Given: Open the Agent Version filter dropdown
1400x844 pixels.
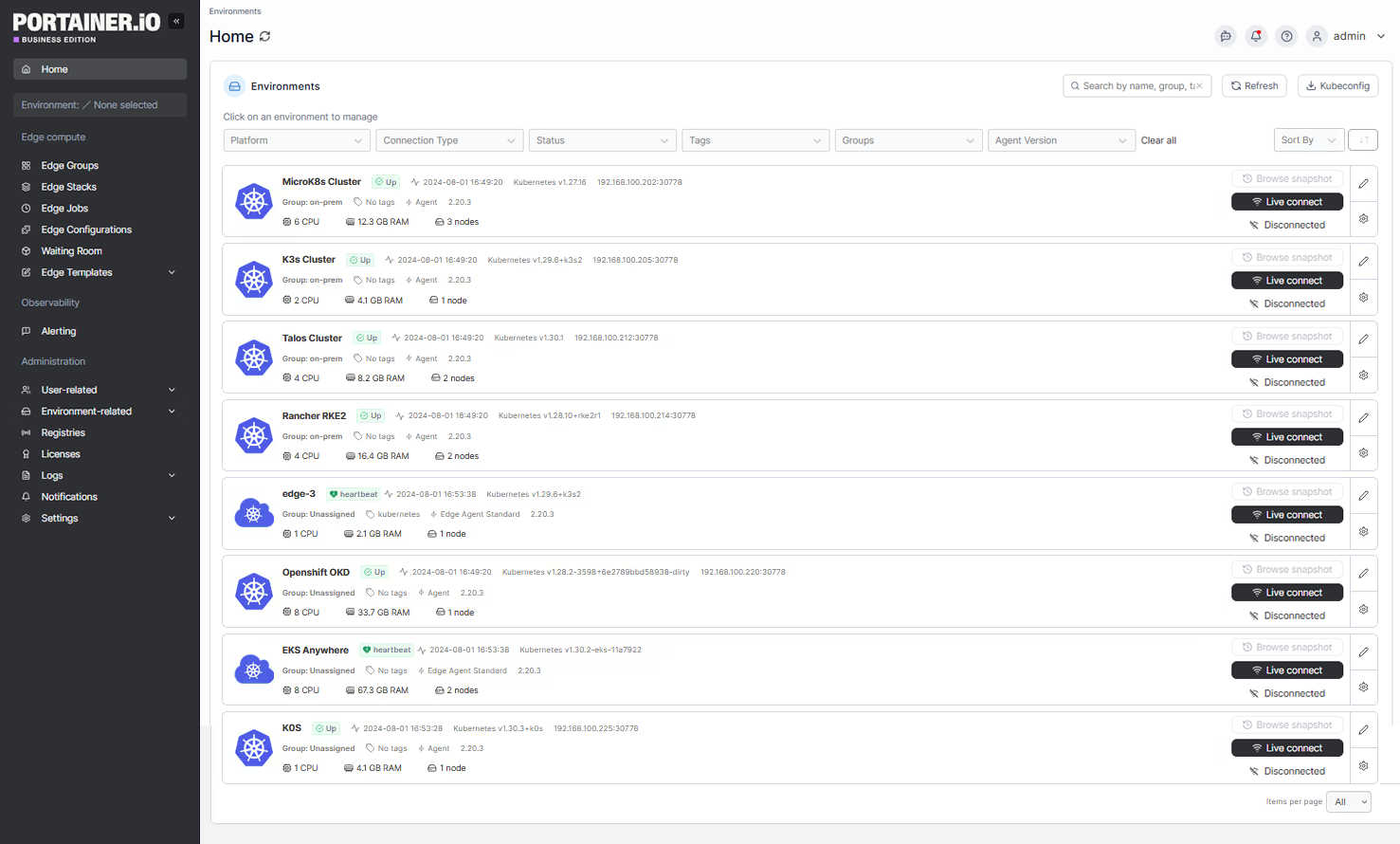Looking at the screenshot, I should coord(1061,140).
